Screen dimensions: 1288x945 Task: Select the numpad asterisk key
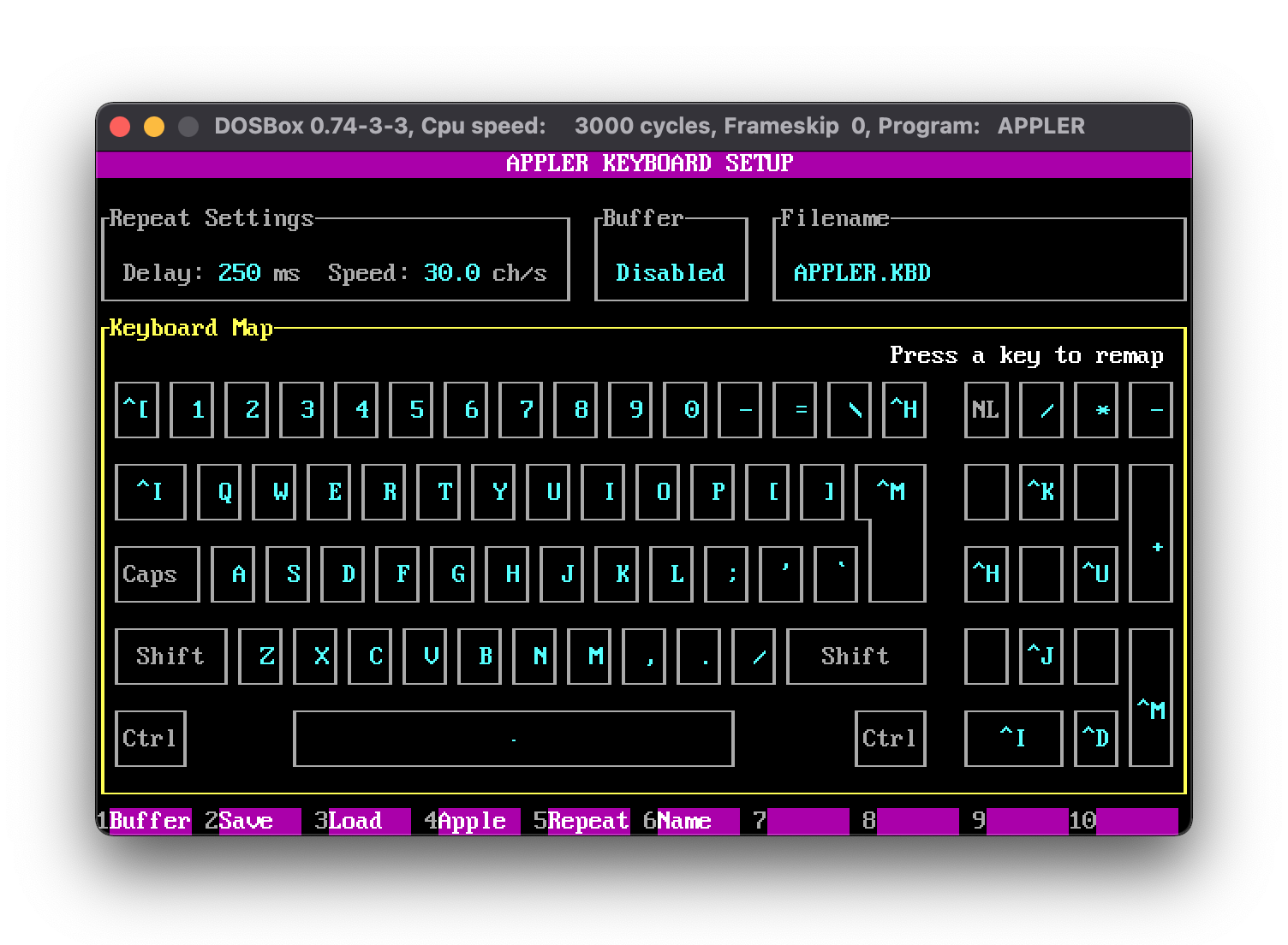click(1096, 410)
